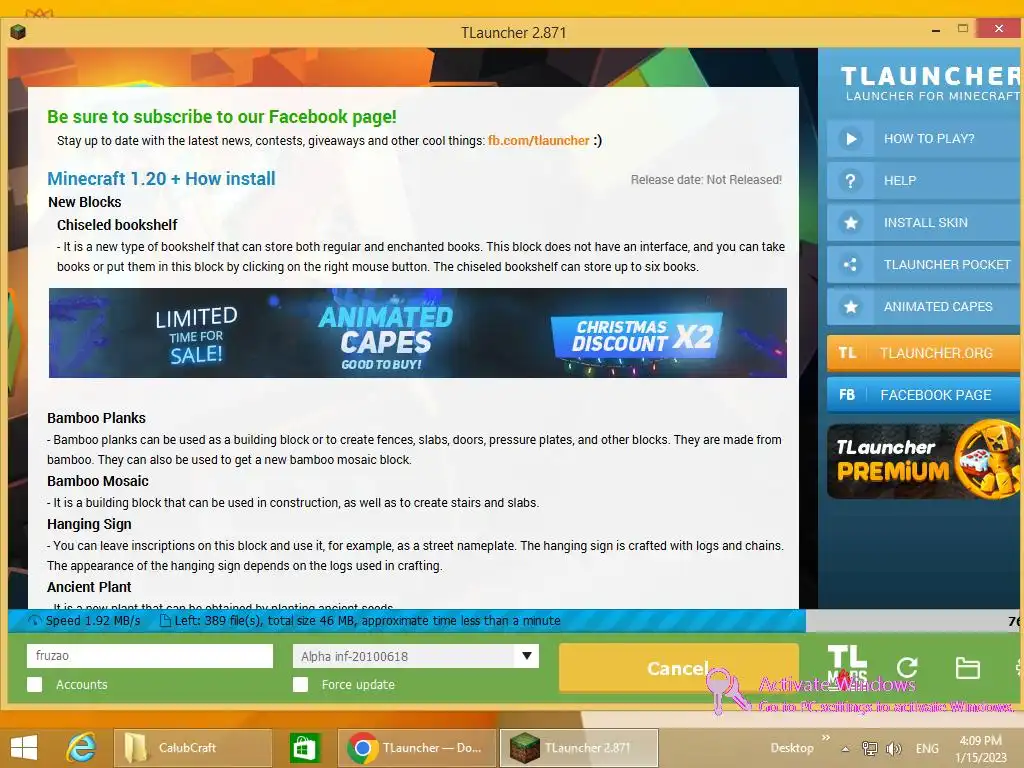Click the star icon beside Install Skin
The height and width of the screenshot is (768, 1024).
850,223
